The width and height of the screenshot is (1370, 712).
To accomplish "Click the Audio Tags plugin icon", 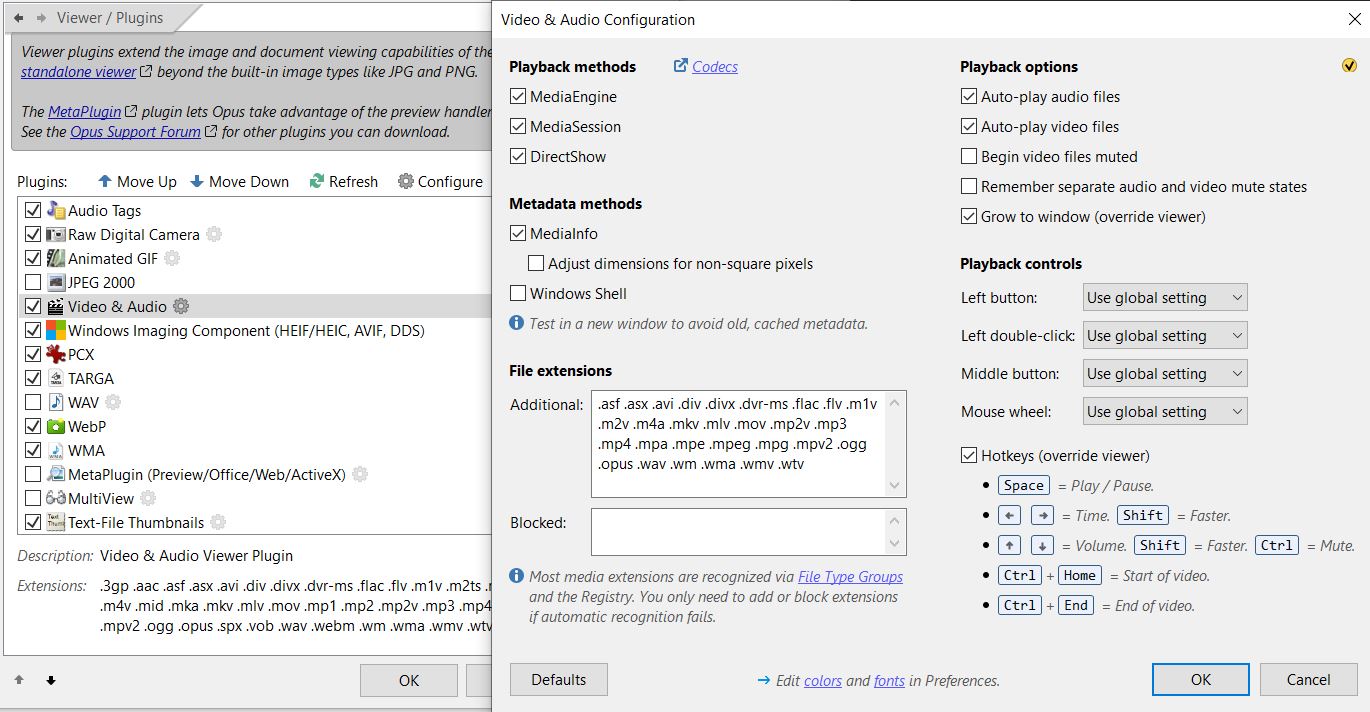I will click(x=56, y=210).
